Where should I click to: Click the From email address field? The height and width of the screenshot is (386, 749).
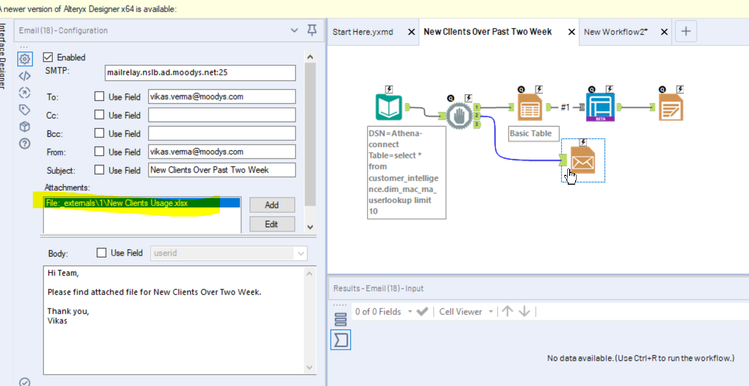pyautogui.click(x=222, y=152)
